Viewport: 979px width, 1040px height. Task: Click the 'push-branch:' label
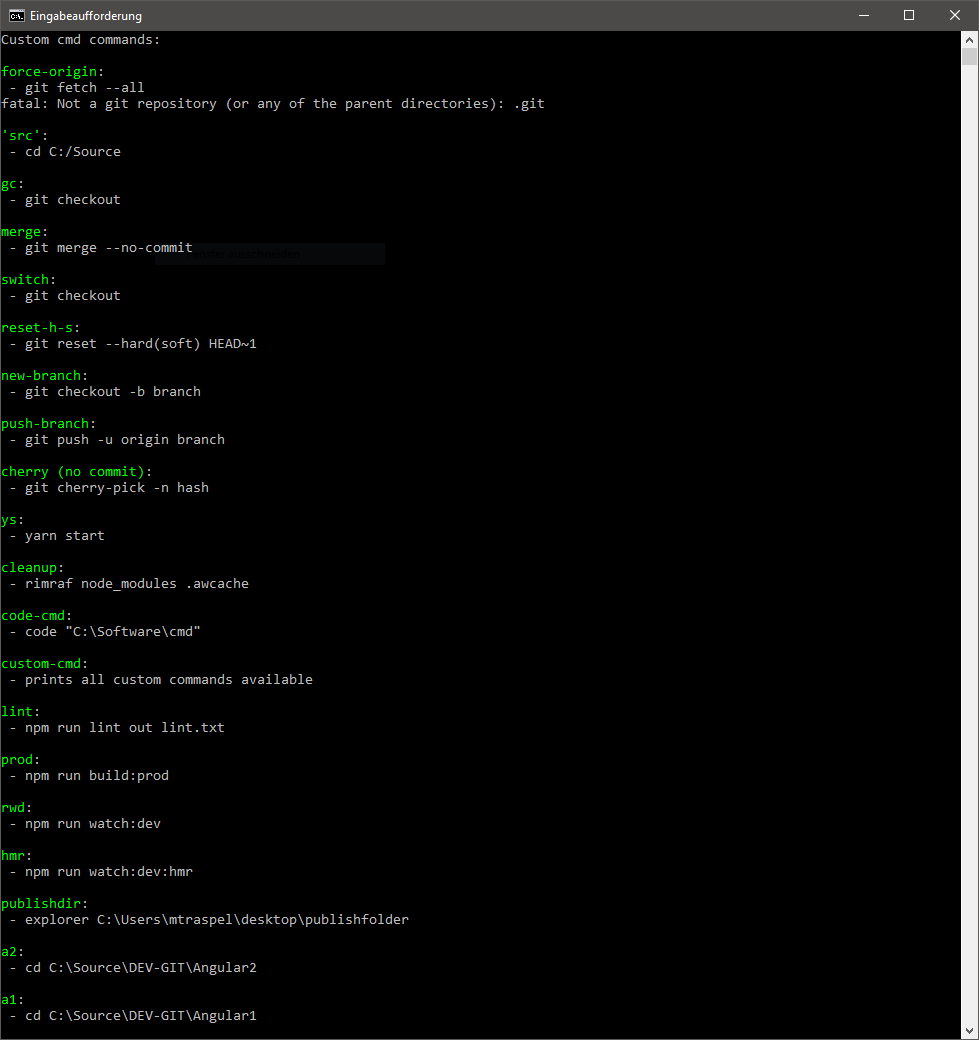(x=48, y=424)
